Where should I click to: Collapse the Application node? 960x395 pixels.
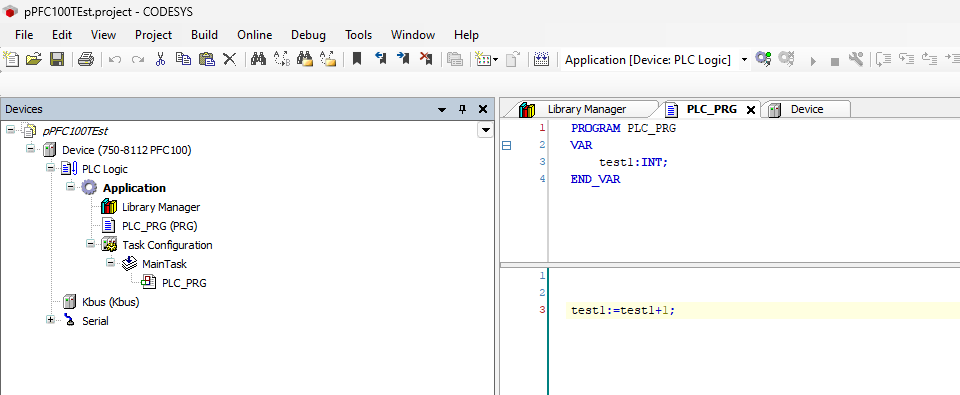pyautogui.click(x=70, y=186)
